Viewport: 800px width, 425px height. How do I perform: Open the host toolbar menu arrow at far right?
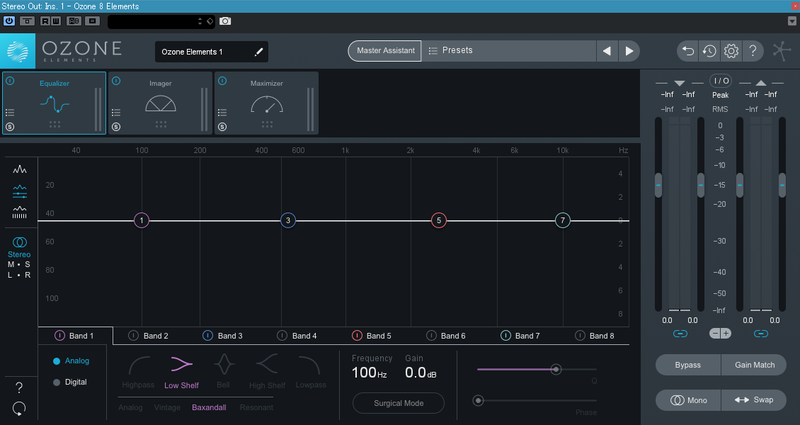pos(792,21)
